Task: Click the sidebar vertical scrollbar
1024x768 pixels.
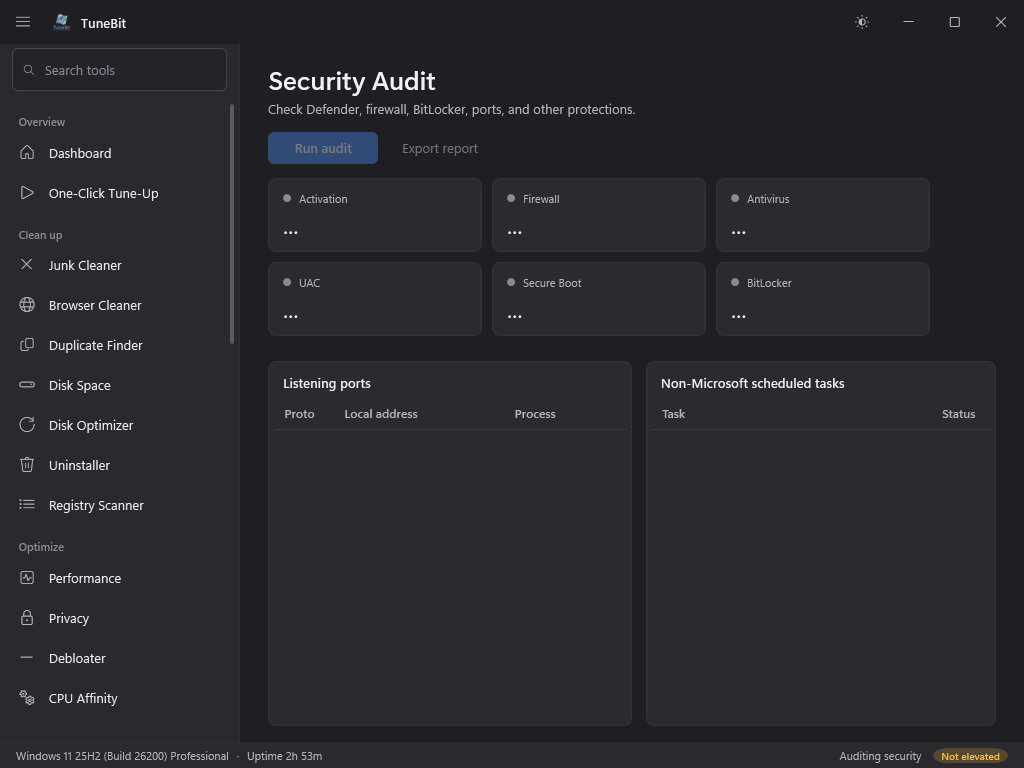Action: click(x=232, y=224)
